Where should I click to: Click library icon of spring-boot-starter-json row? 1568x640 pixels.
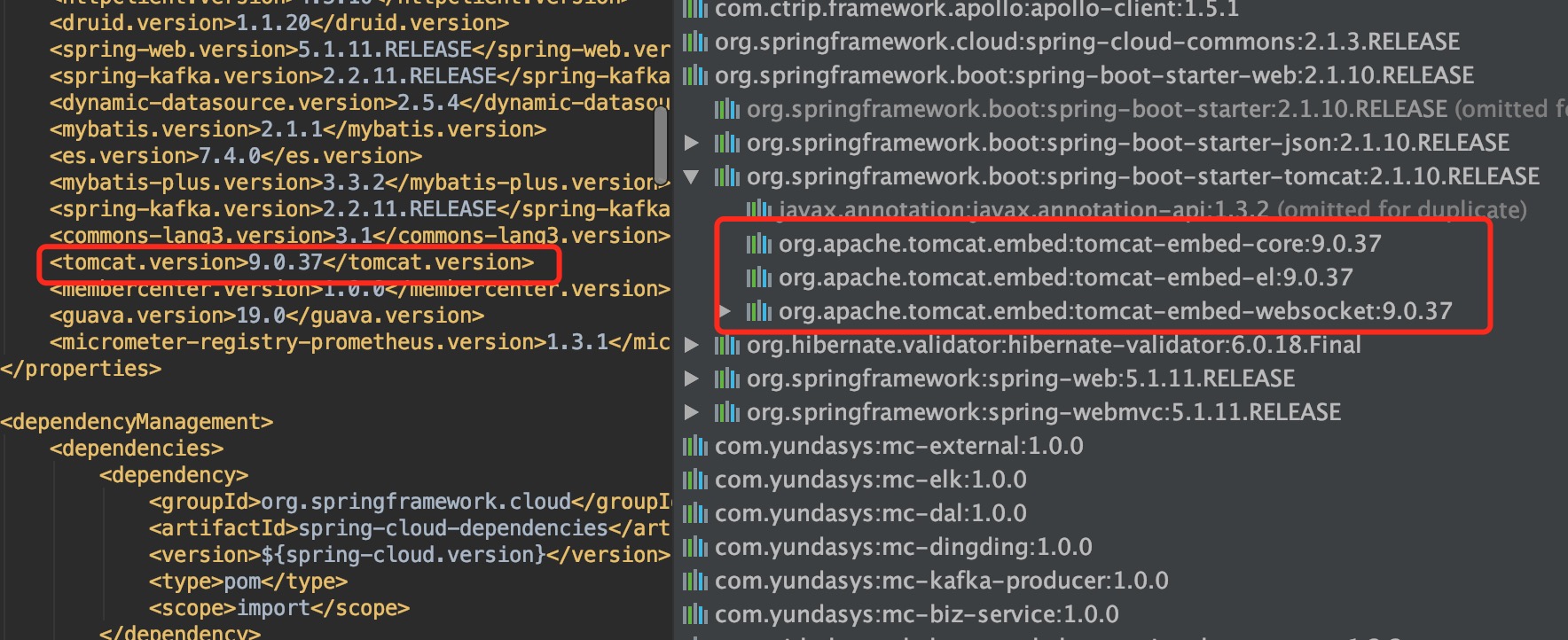tap(727, 143)
